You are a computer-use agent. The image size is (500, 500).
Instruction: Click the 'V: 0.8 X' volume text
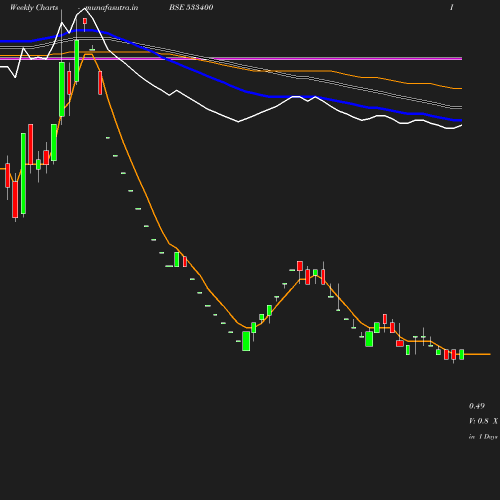pos(483,421)
